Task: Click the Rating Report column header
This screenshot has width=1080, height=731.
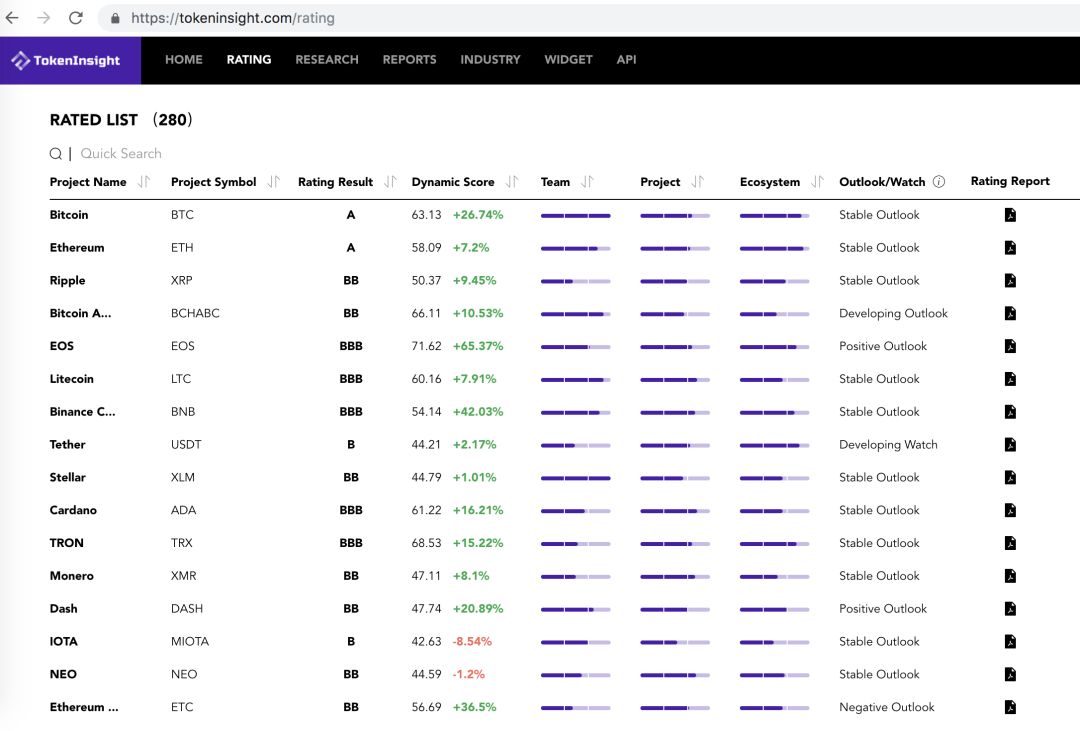Action: click(1010, 181)
